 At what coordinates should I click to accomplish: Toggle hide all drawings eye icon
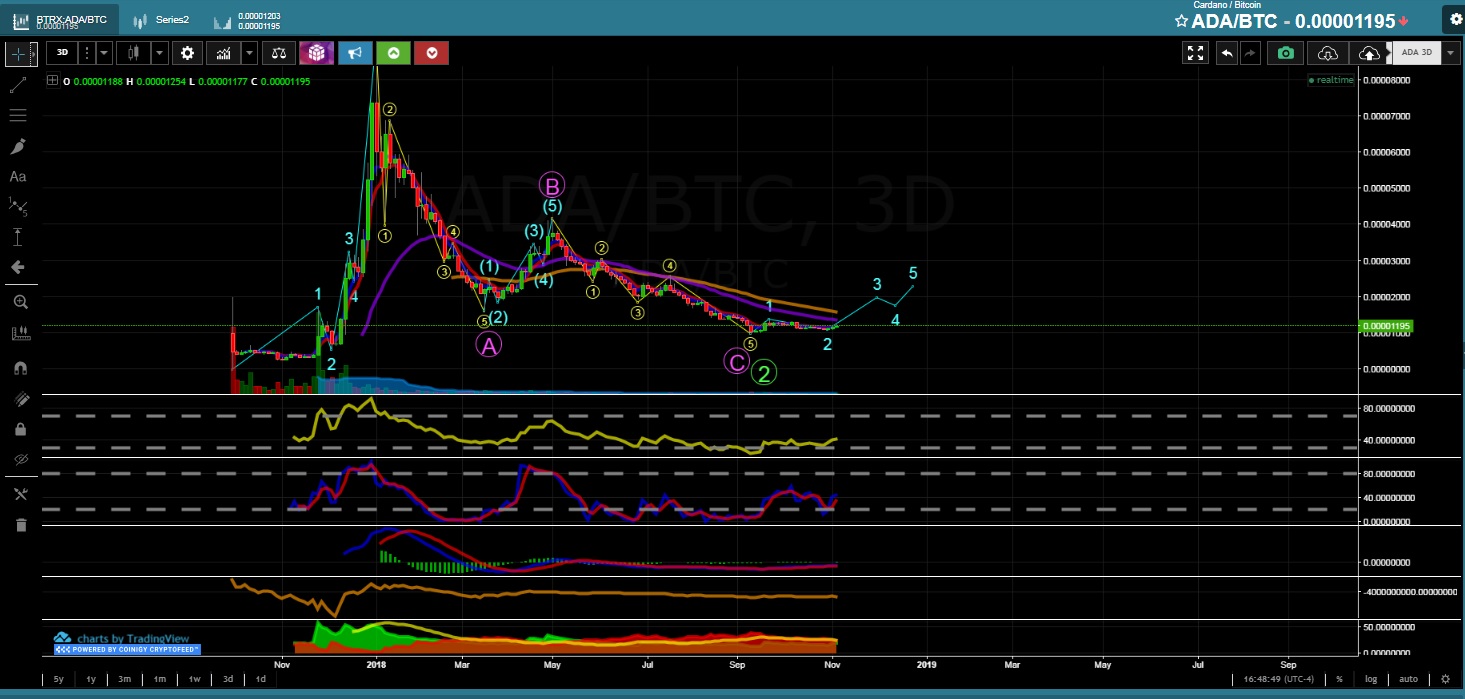pos(20,459)
